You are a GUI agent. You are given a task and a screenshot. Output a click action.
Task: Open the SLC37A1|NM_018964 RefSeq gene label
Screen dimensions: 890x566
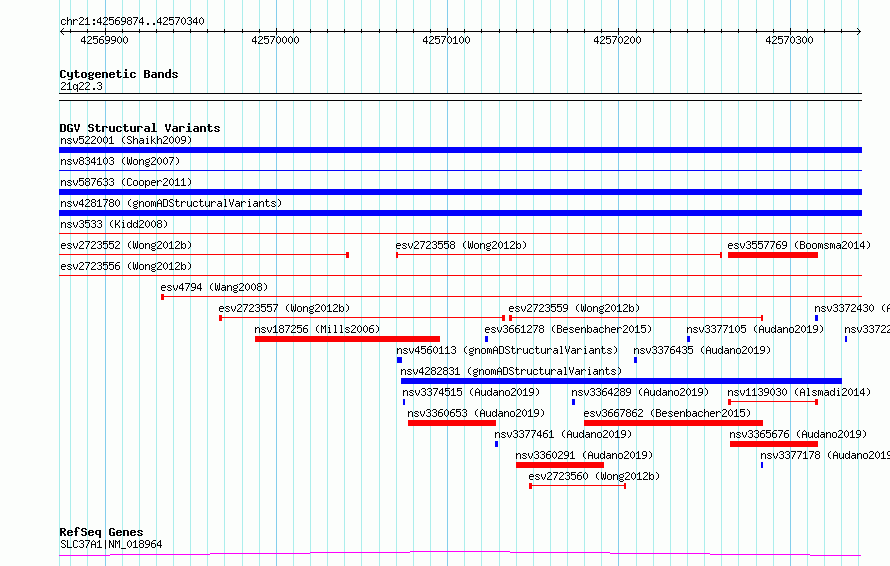coord(111,544)
